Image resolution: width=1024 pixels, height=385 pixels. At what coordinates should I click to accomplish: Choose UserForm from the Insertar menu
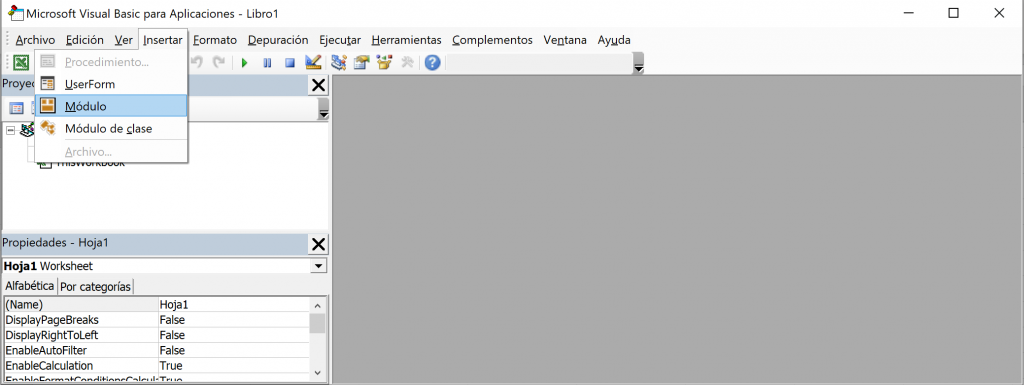(111, 84)
